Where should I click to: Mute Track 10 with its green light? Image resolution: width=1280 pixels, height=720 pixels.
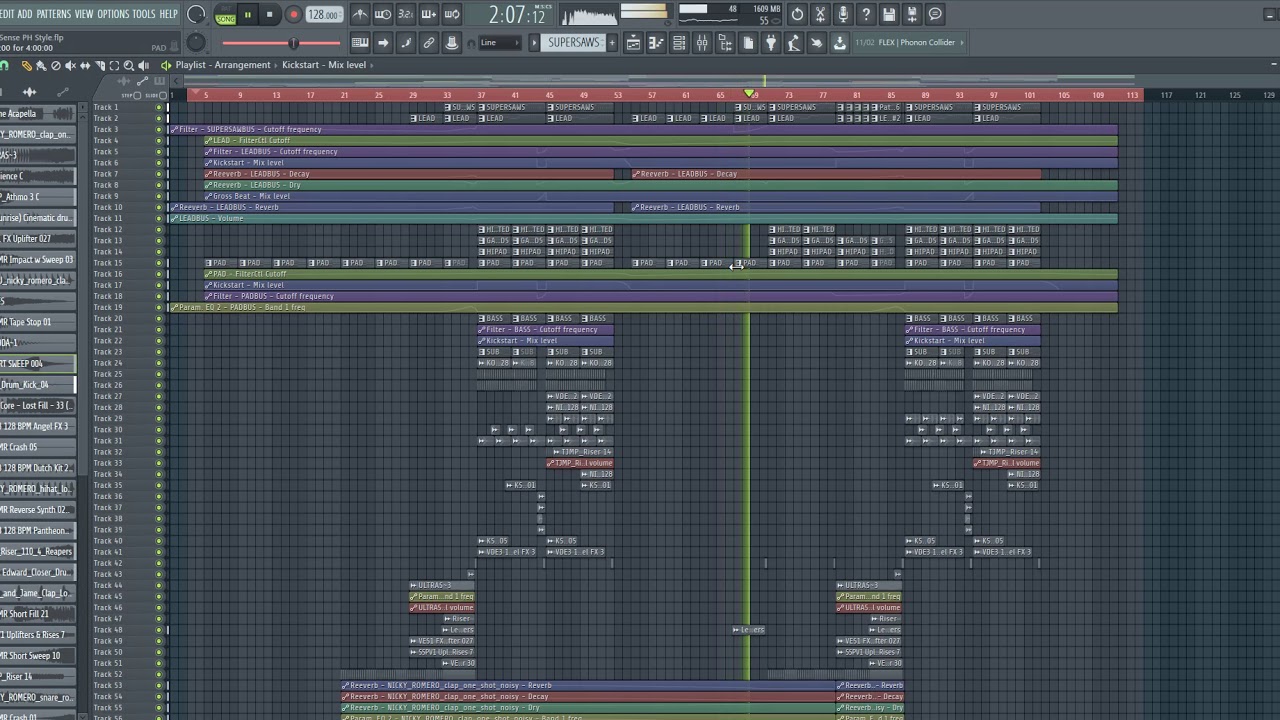click(x=158, y=207)
